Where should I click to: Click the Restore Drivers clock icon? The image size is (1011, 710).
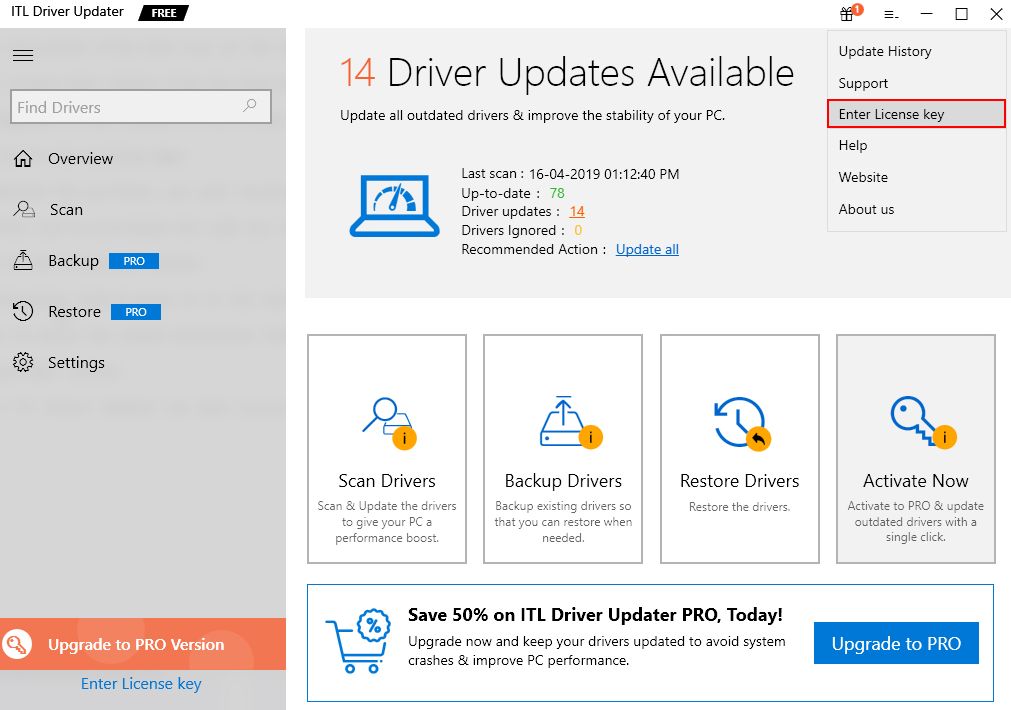[742, 424]
